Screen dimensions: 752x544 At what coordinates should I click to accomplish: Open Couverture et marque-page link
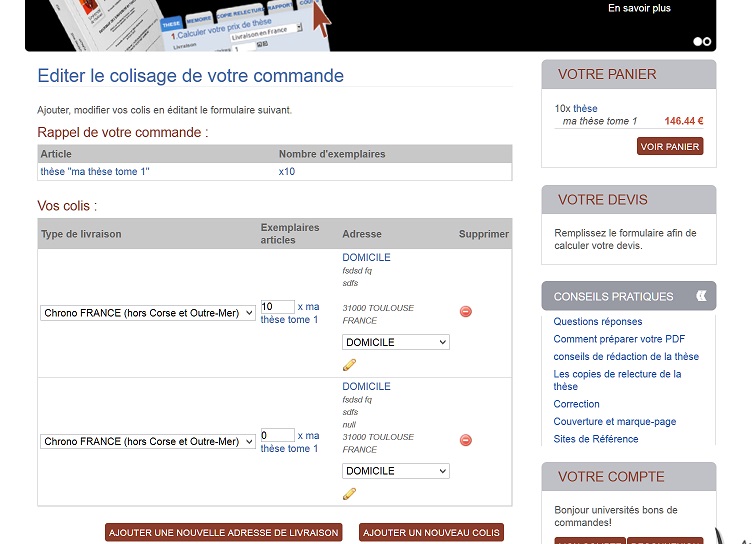(x=615, y=422)
